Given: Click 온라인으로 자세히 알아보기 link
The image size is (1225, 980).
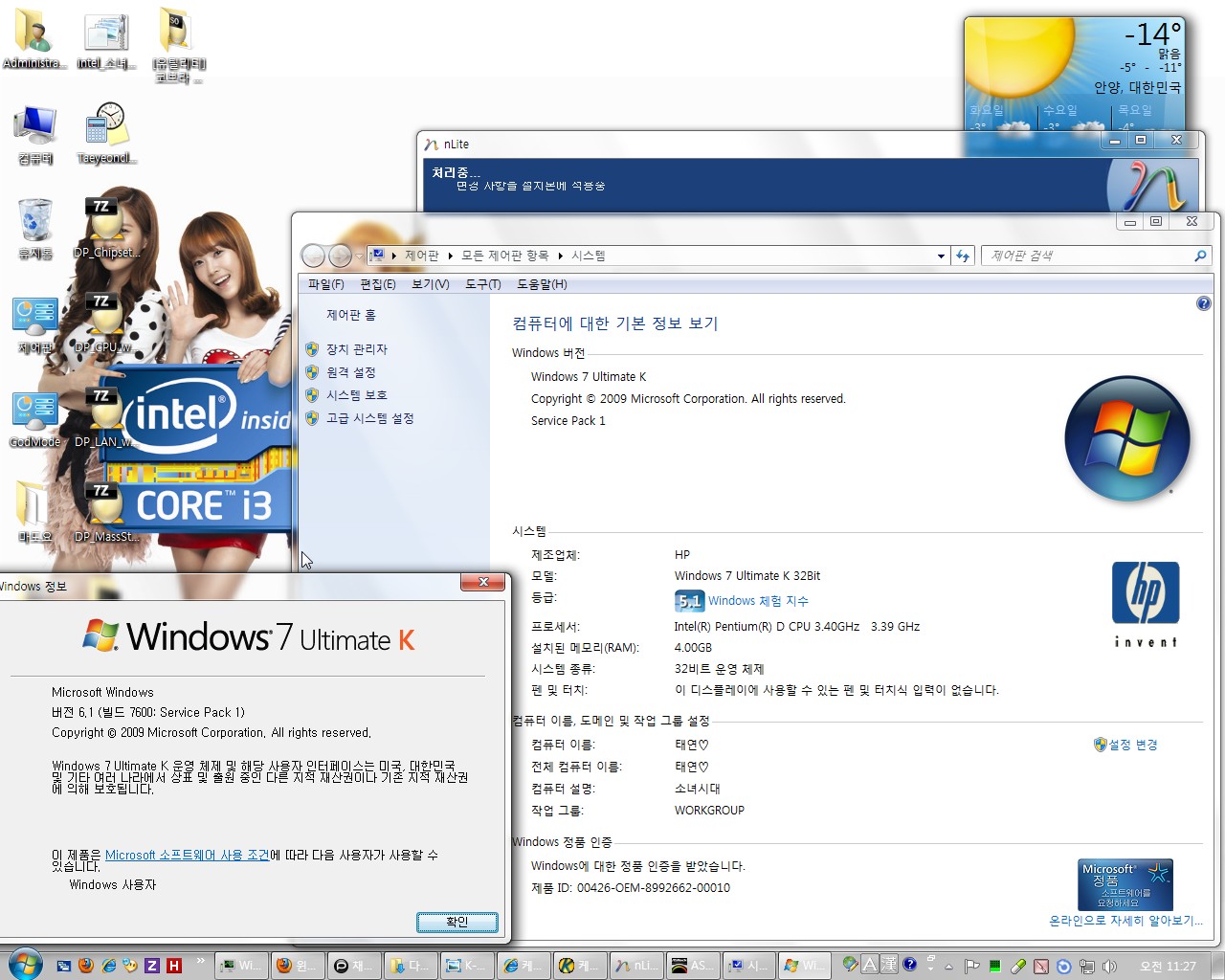Looking at the screenshot, I should (1125, 921).
